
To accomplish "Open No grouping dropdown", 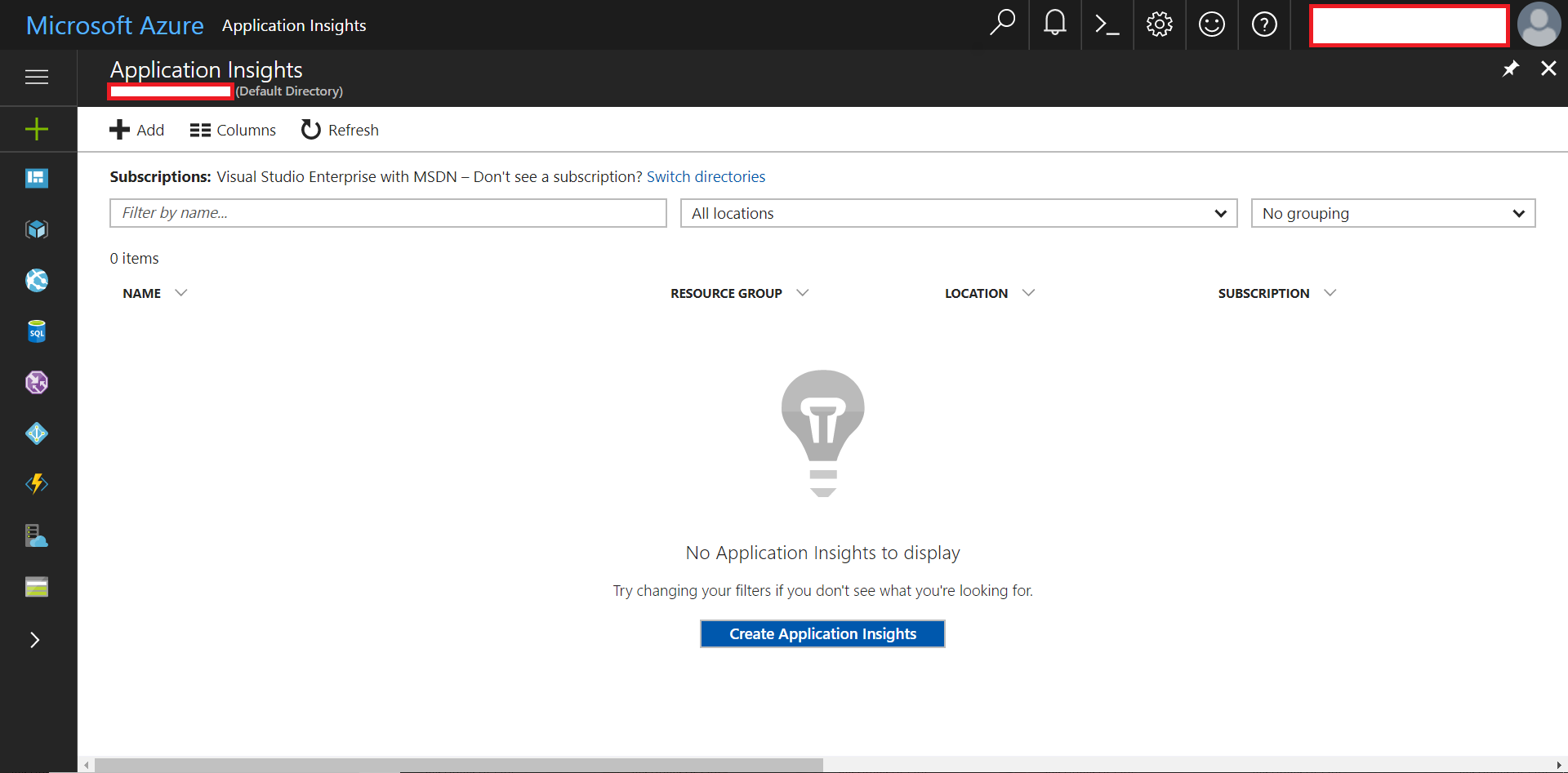I will coord(1393,213).
